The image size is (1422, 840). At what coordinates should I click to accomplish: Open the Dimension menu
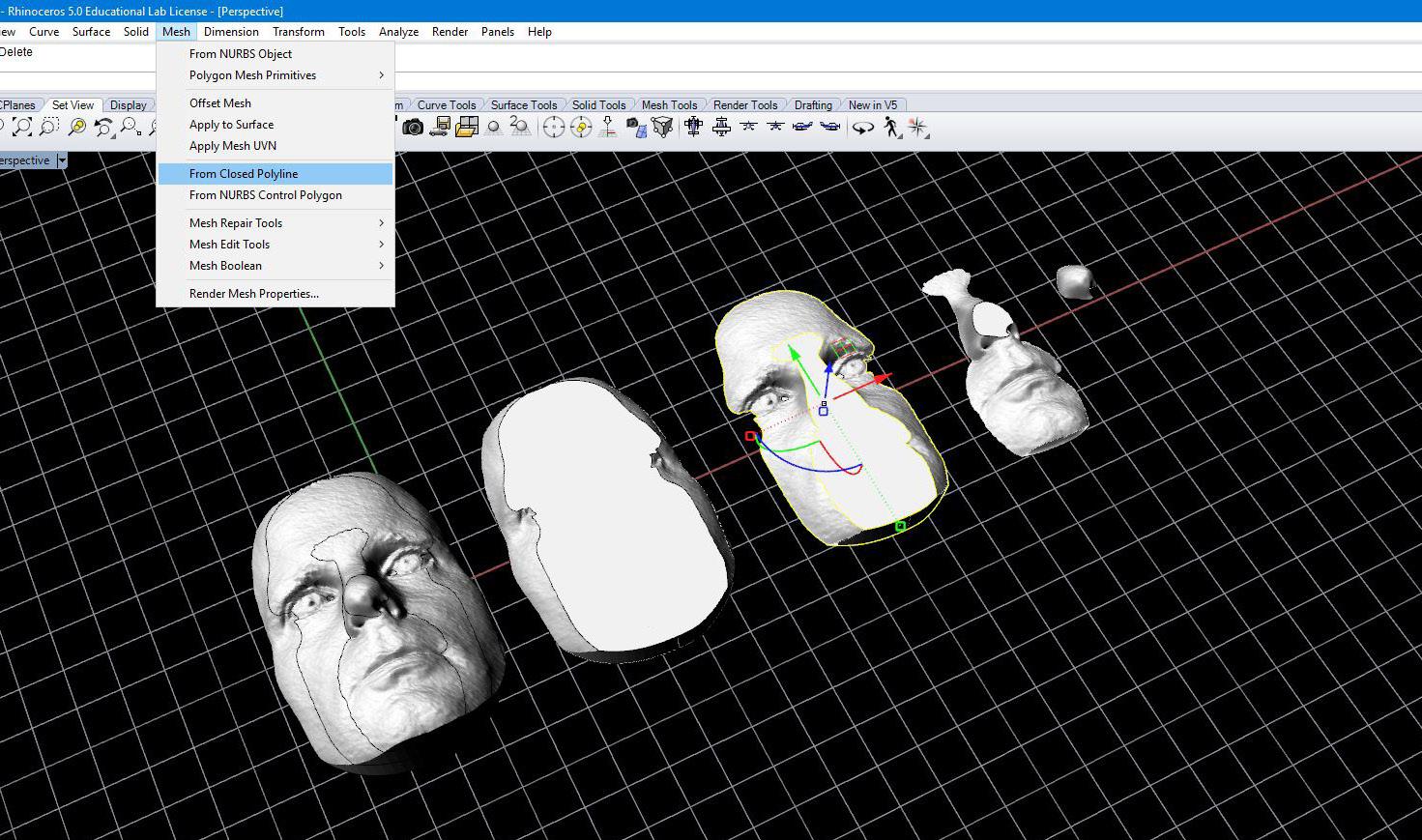coord(232,32)
